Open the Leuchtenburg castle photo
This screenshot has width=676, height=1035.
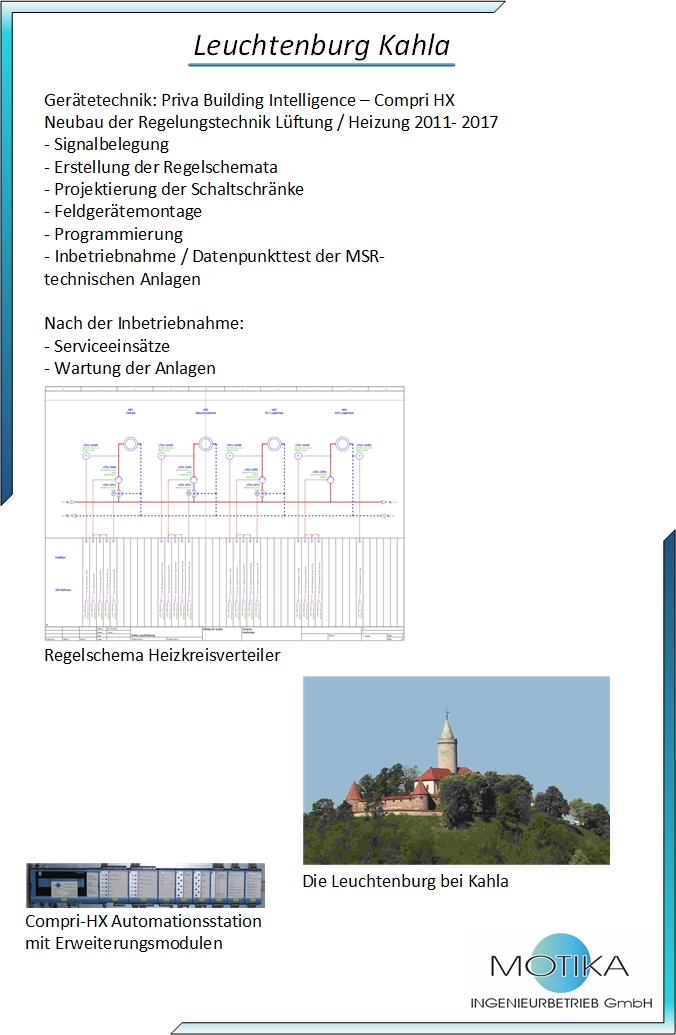tap(456, 770)
